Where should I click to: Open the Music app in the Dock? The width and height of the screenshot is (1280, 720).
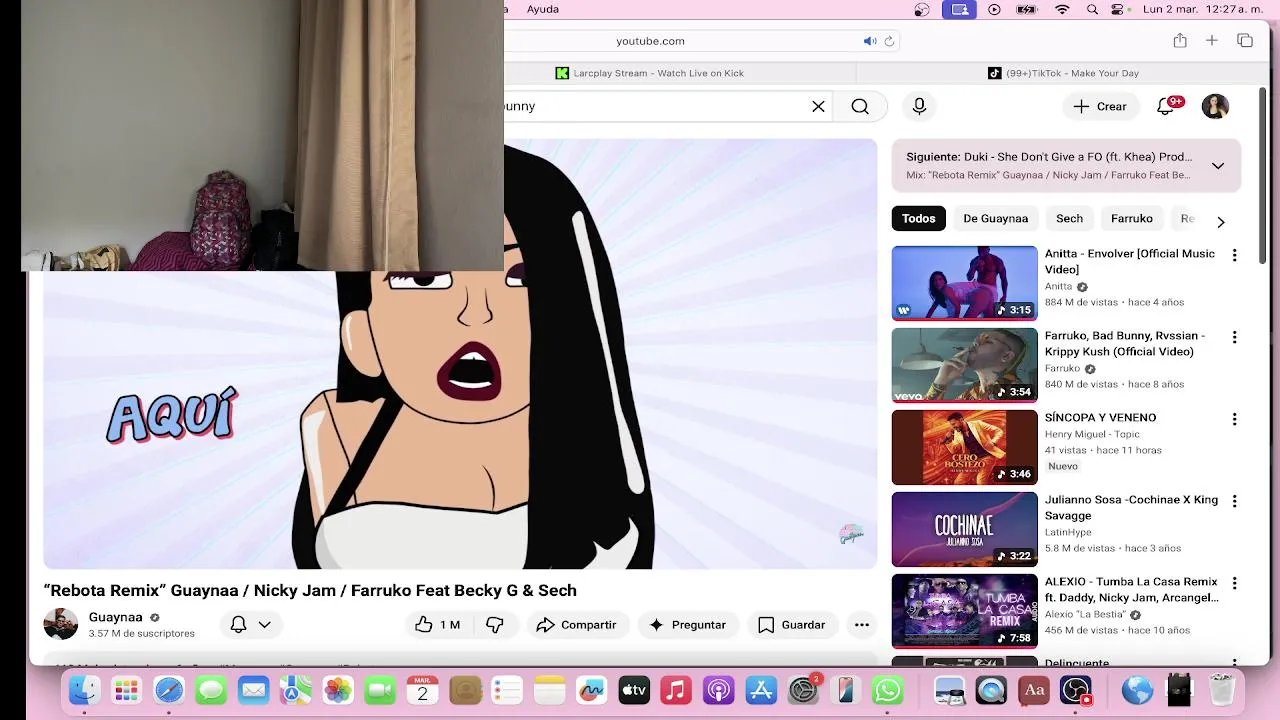point(676,690)
